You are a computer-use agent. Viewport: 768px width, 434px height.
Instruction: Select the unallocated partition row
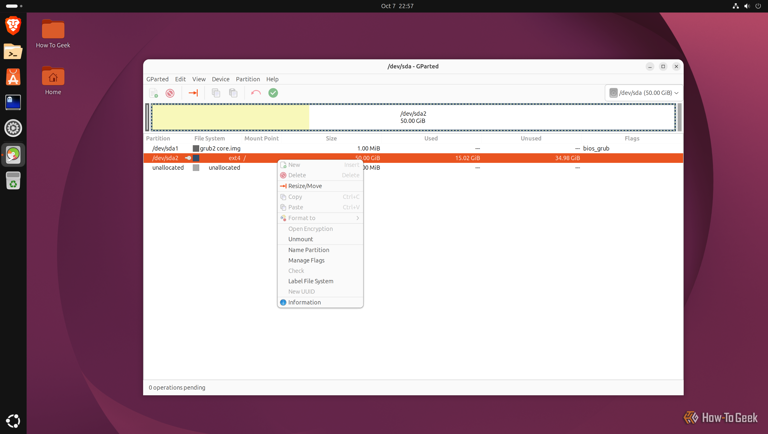coord(413,168)
